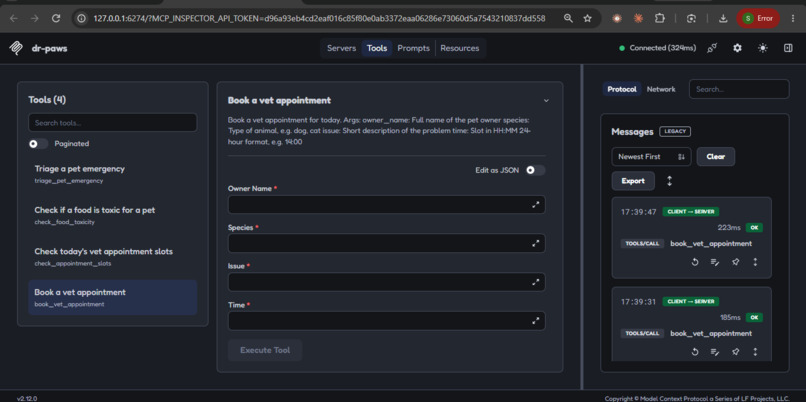This screenshot has width=806, height=402.
Task: Click the Time input field
Action: (387, 321)
